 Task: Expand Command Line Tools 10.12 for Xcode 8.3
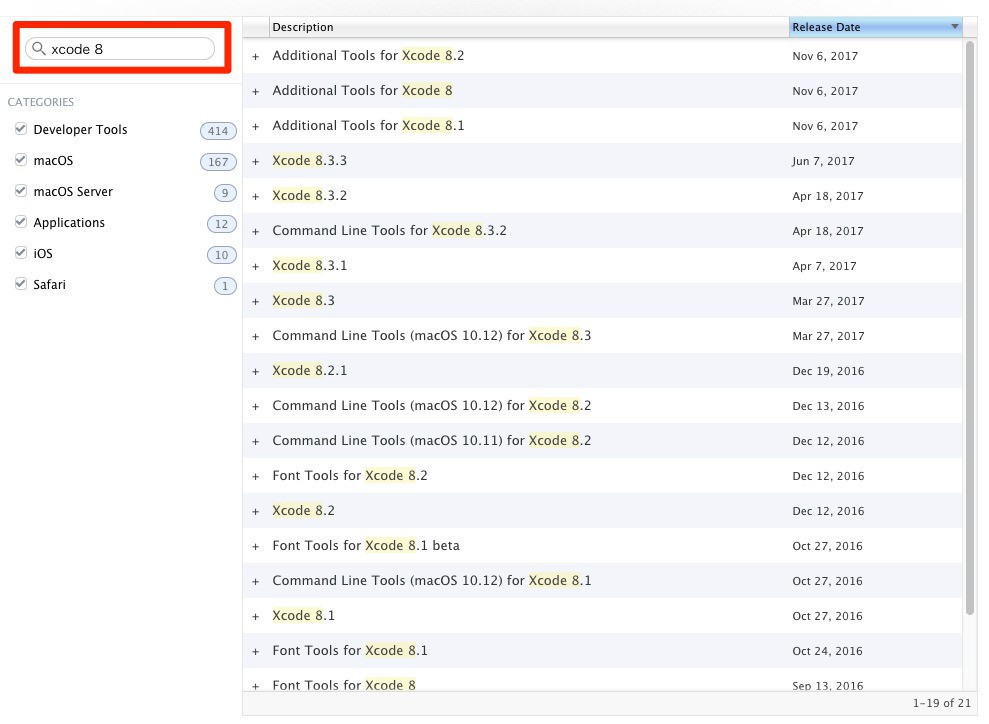[x=255, y=337]
